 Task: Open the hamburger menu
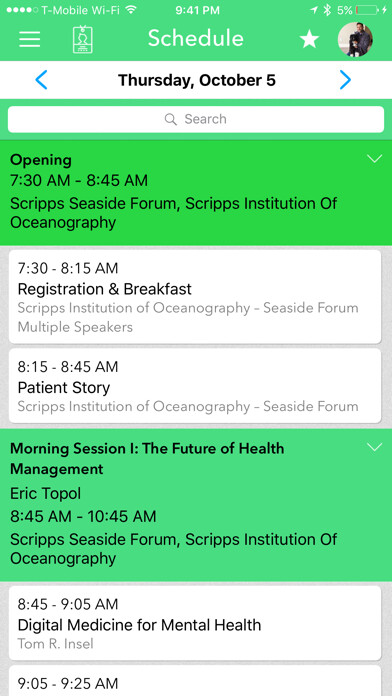30,40
